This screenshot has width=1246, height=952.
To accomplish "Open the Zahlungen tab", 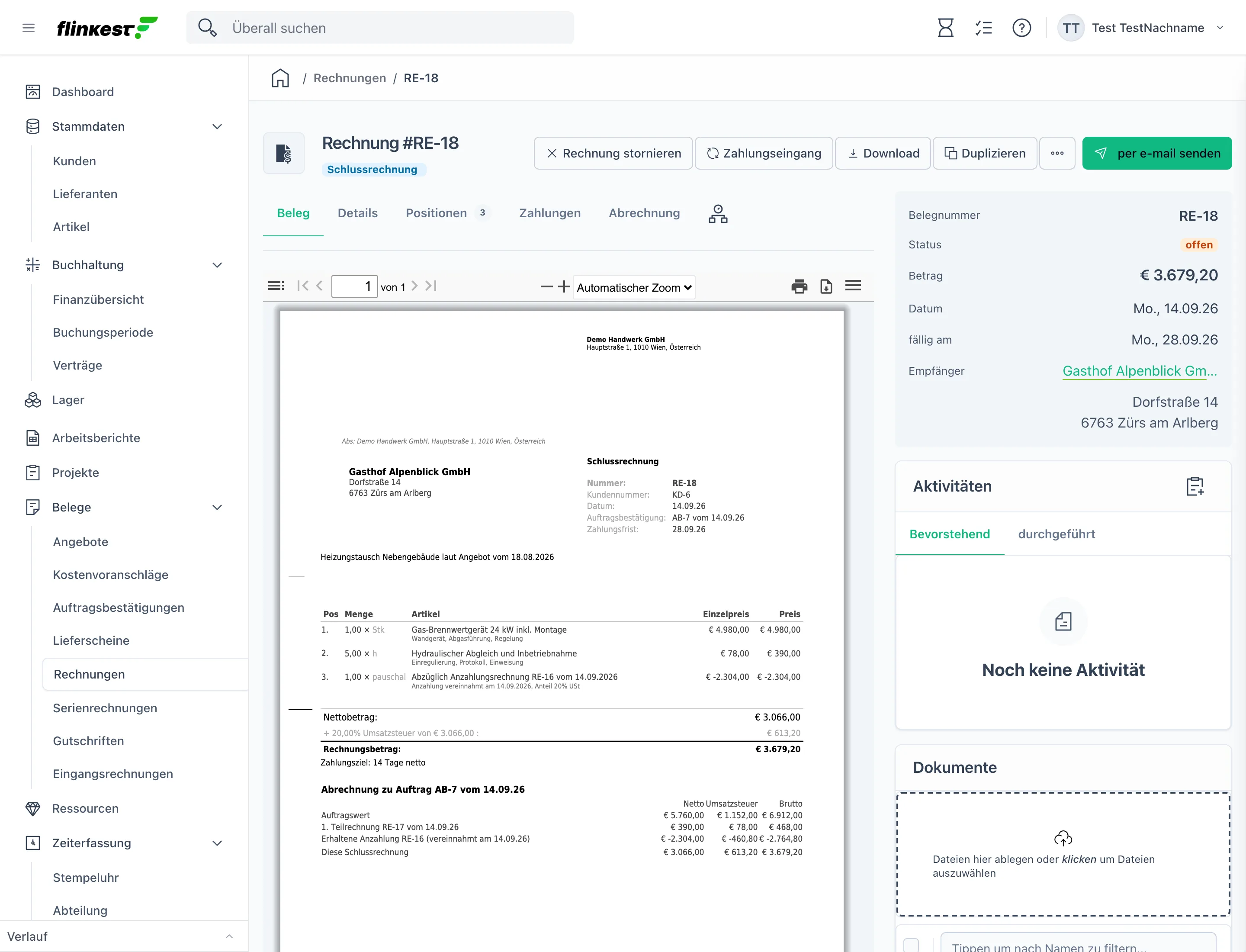I will [549, 213].
